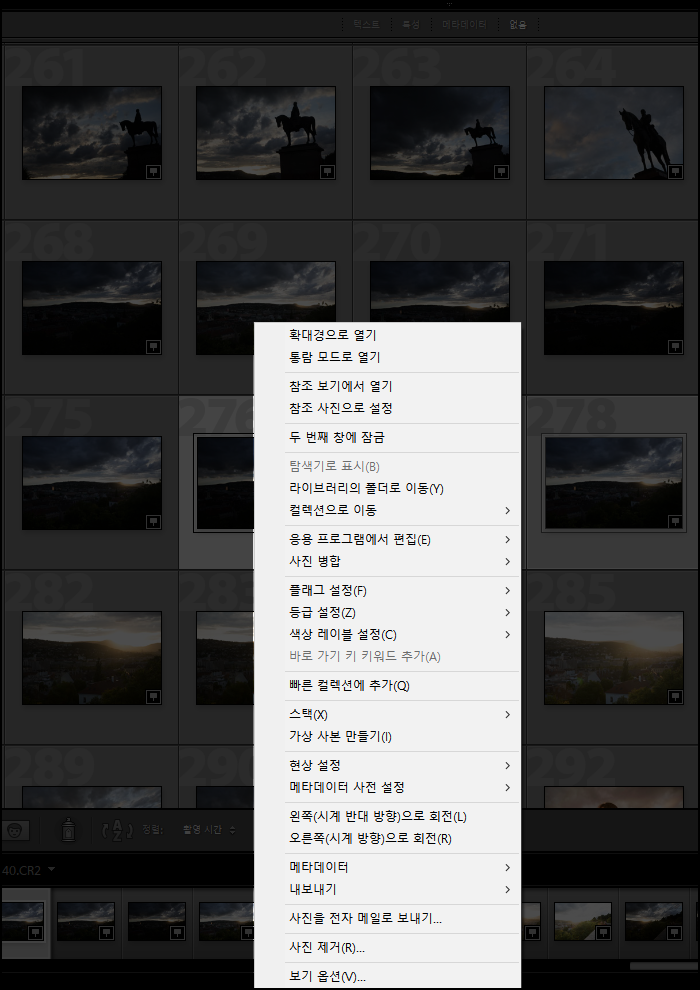The height and width of the screenshot is (990, 700).
Task: Choose 빠른 컬렉션에 추가(Q)
Action: [387, 685]
